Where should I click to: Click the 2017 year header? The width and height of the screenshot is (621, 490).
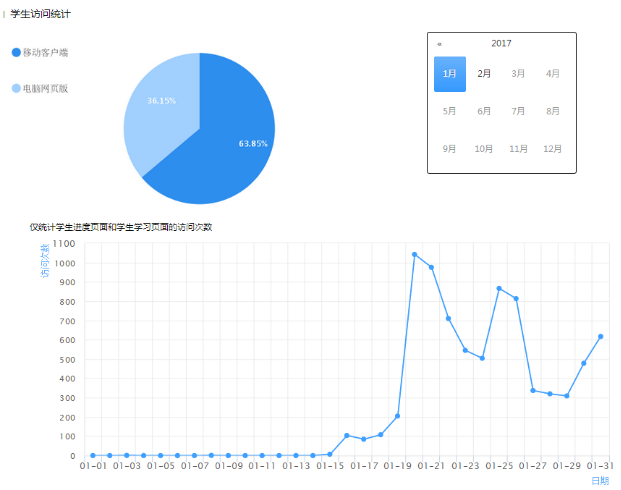[501, 44]
